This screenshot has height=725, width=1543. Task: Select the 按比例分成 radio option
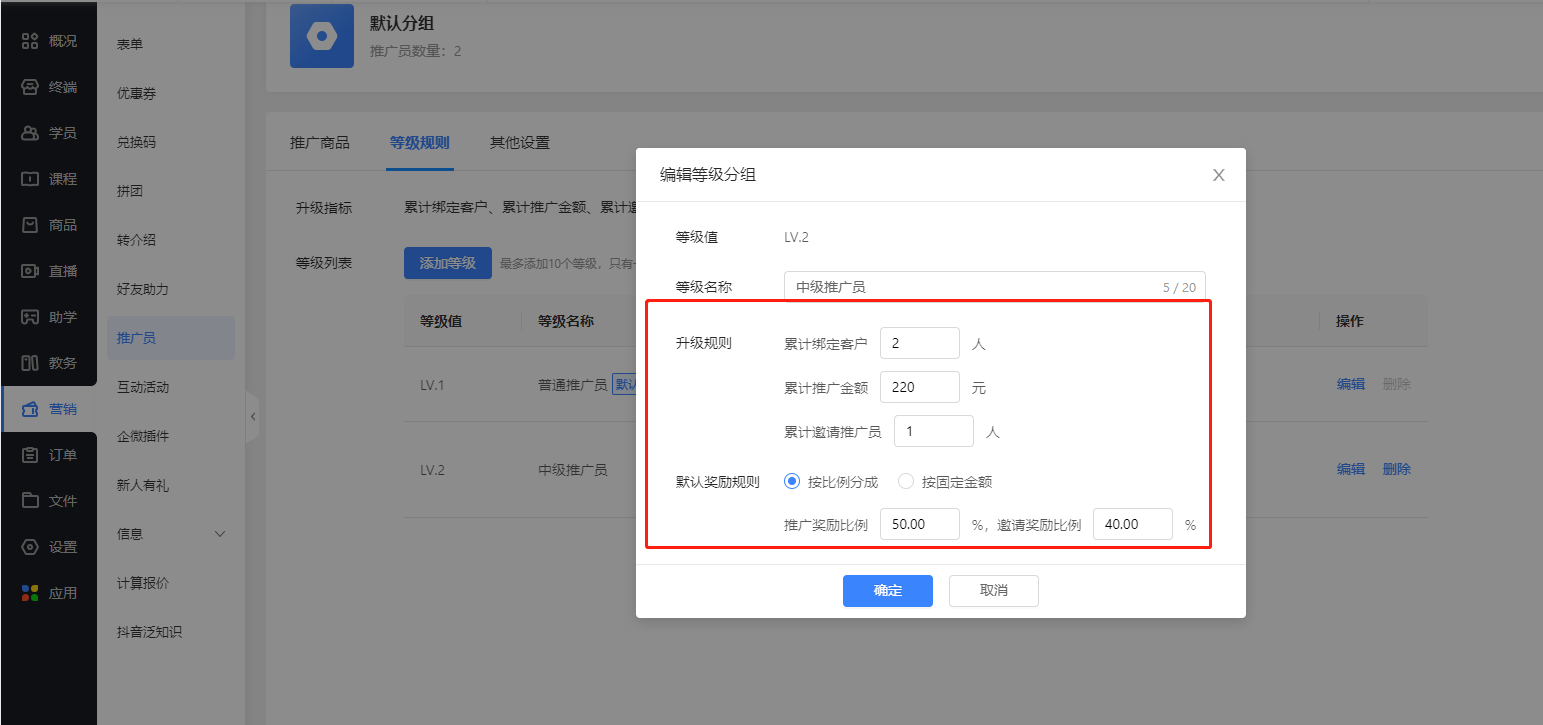(792, 481)
